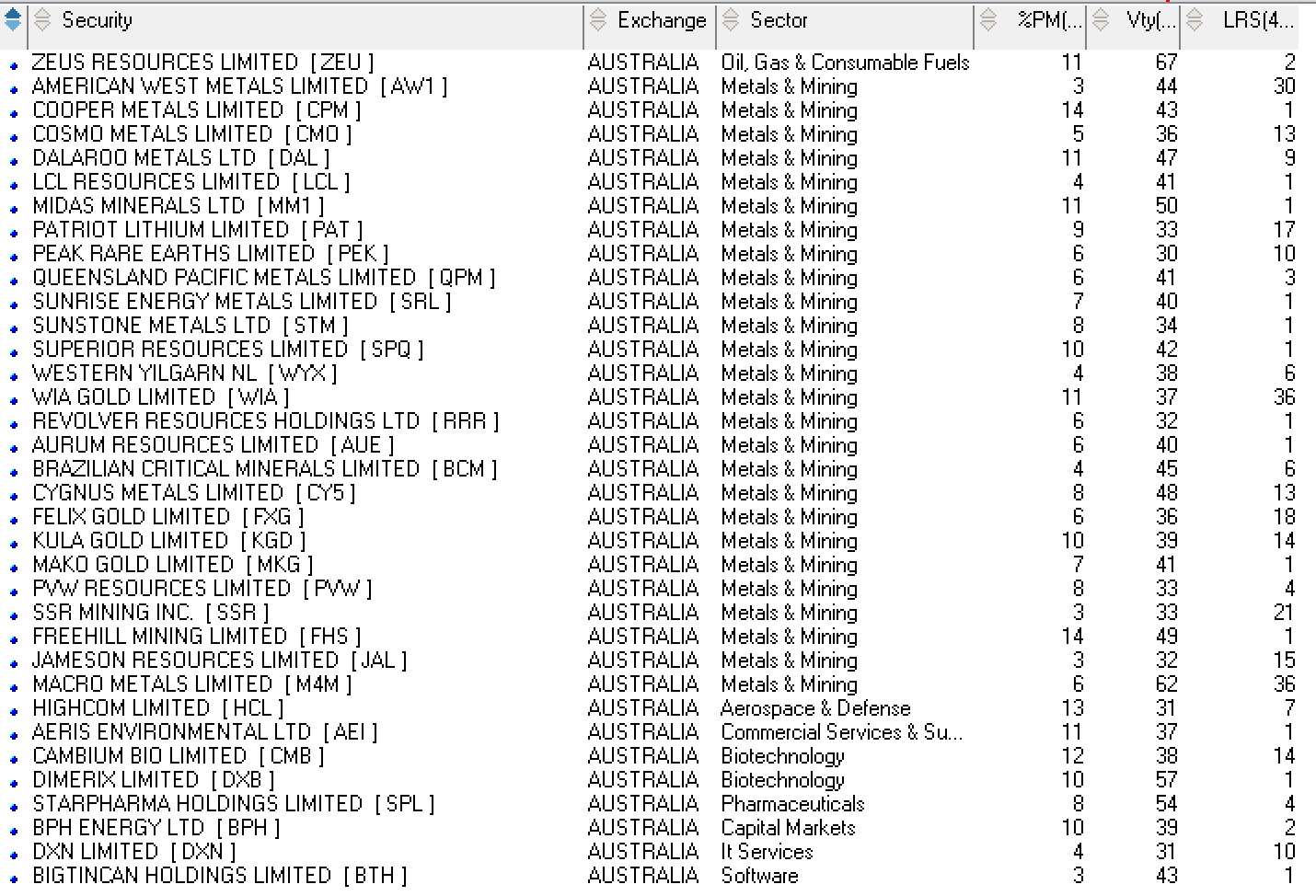Click the sort arrows beside Exchange header
Screen dimensions: 1316x896
coord(598,19)
